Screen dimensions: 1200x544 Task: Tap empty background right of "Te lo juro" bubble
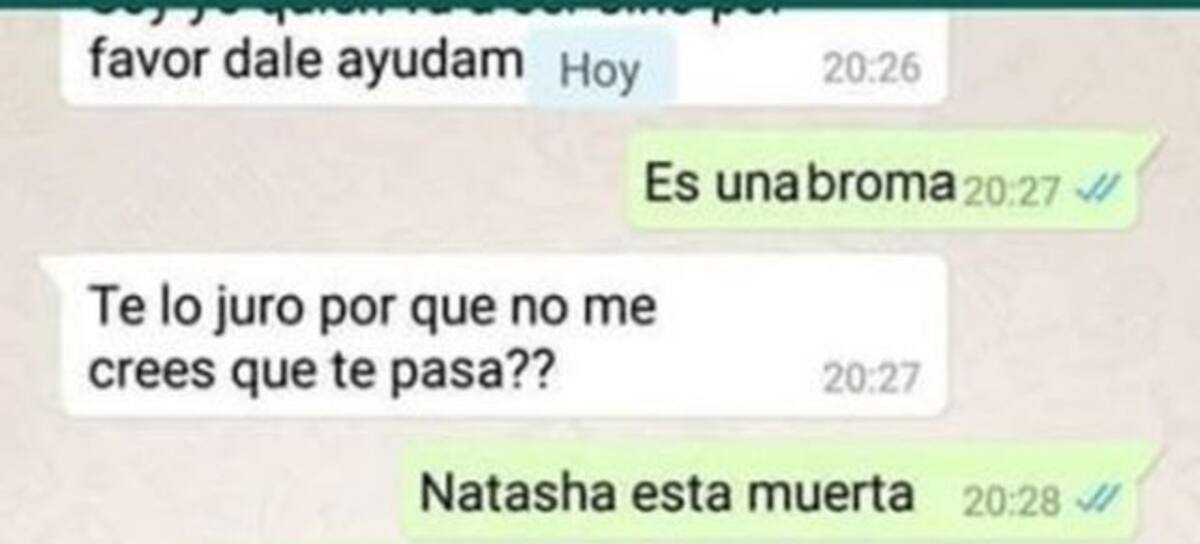(x=1070, y=335)
